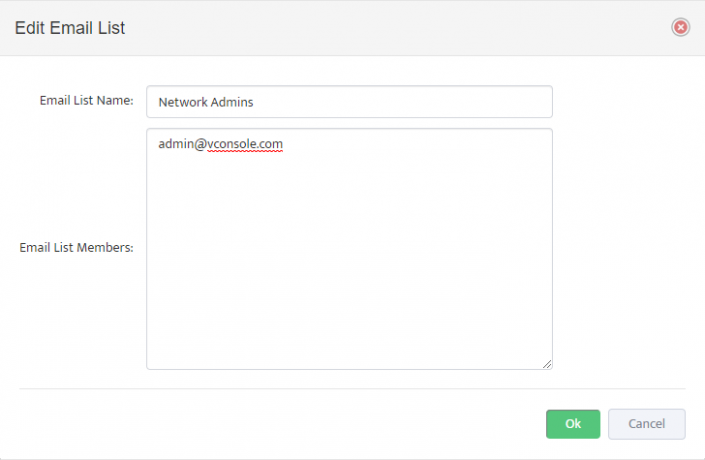Click the "Email List Members:" label
This screenshot has width=705, height=460.
pyautogui.click(x=76, y=248)
